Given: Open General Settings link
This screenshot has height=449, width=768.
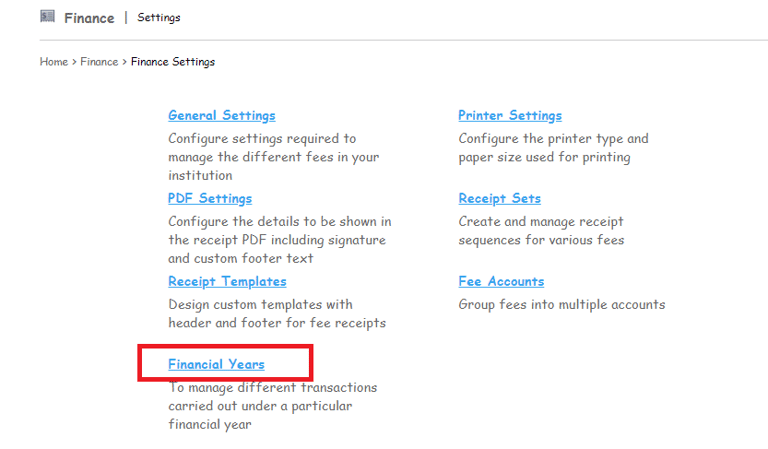Looking at the screenshot, I should point(221,116).
